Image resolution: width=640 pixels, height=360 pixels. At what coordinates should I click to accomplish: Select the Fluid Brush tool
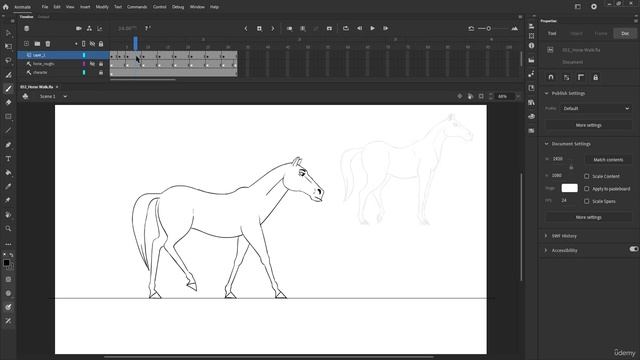(x=8, y=75)
